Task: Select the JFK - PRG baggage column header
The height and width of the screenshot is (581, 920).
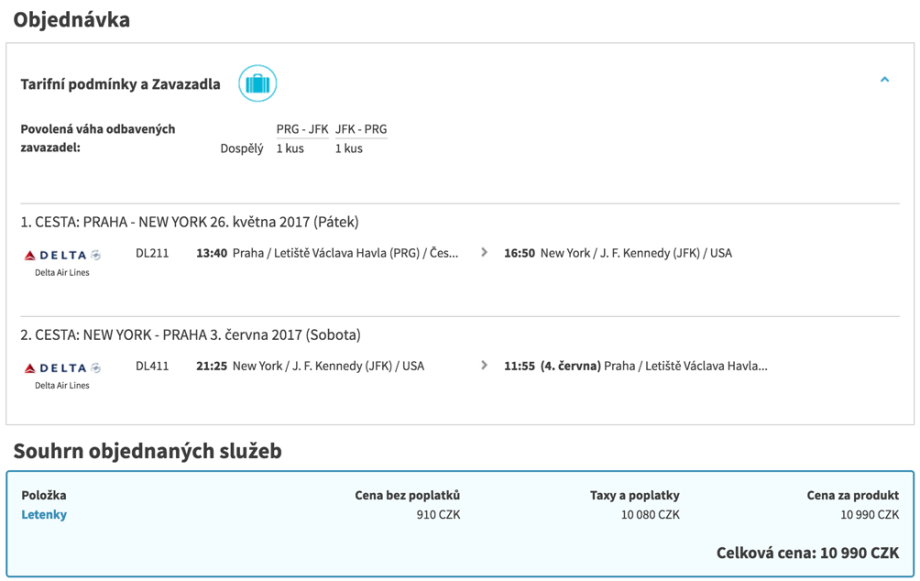Action: point(361,129)
